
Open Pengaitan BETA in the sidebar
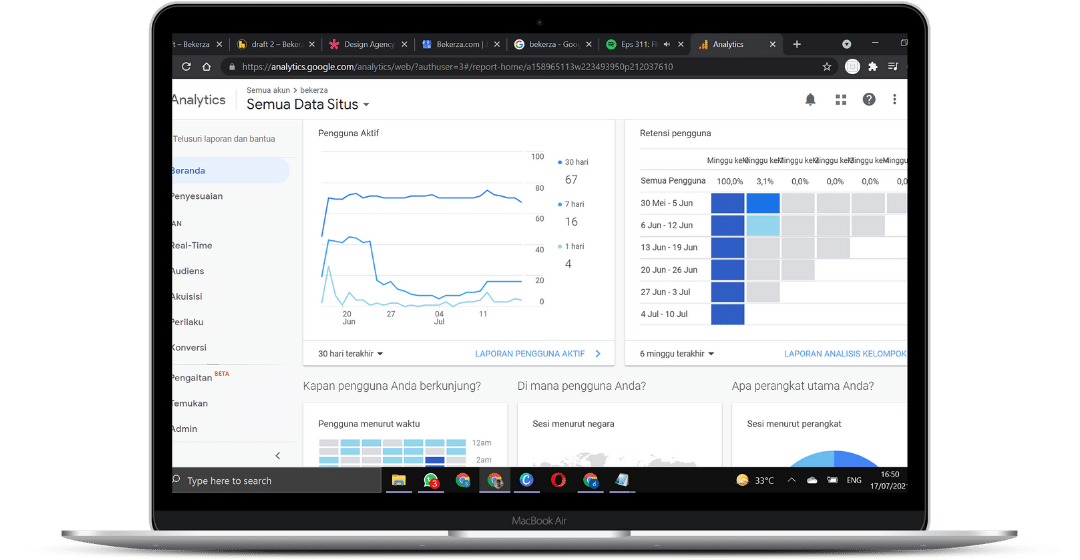click(200, 377)
